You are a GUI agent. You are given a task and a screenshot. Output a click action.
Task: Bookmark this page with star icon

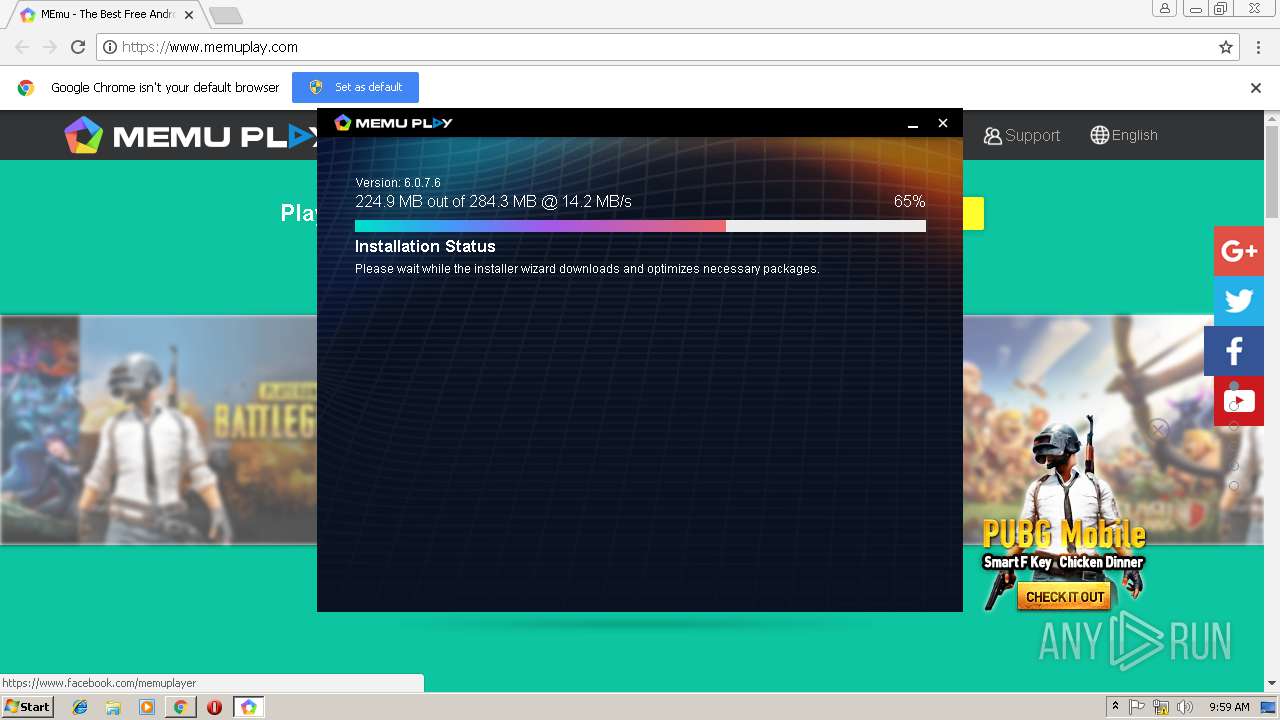1225,47
